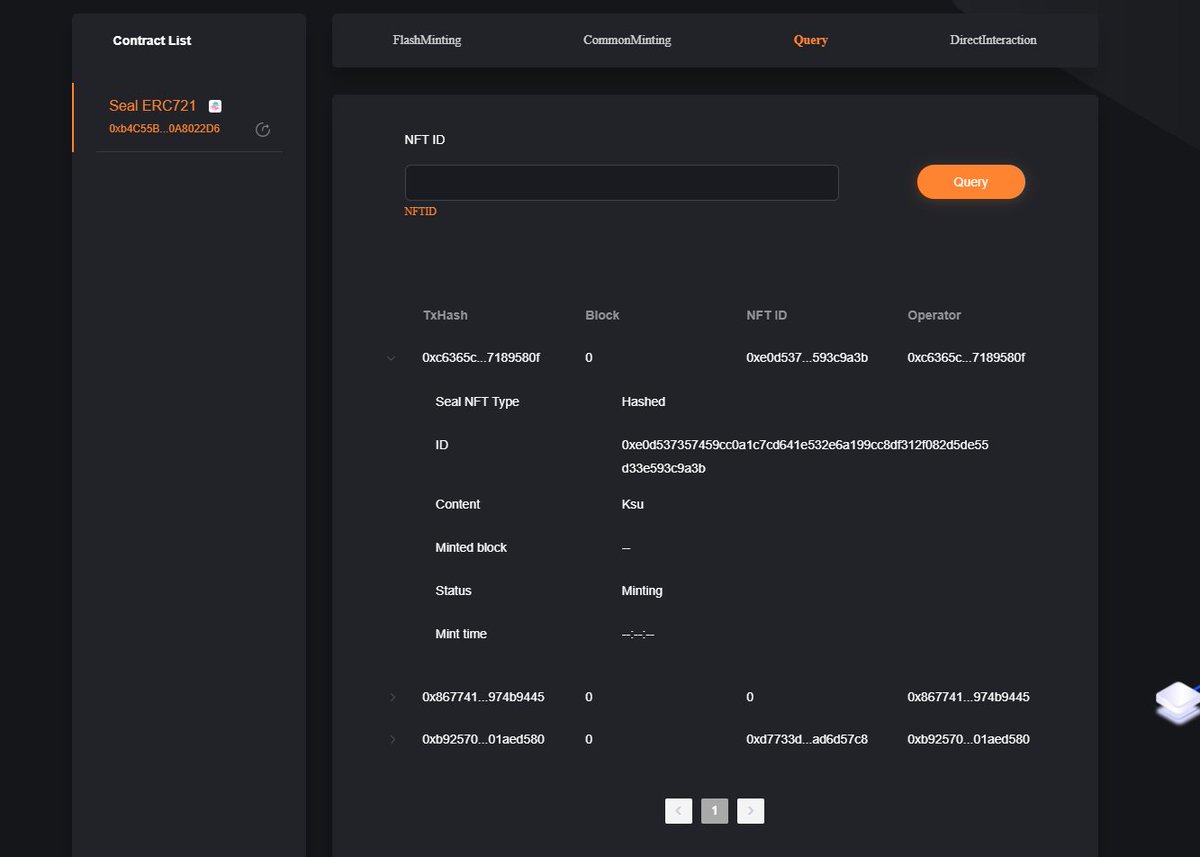Screen dimensions: 1200x857
Task: Click the orange Query button
Action: tap(971, 182)
